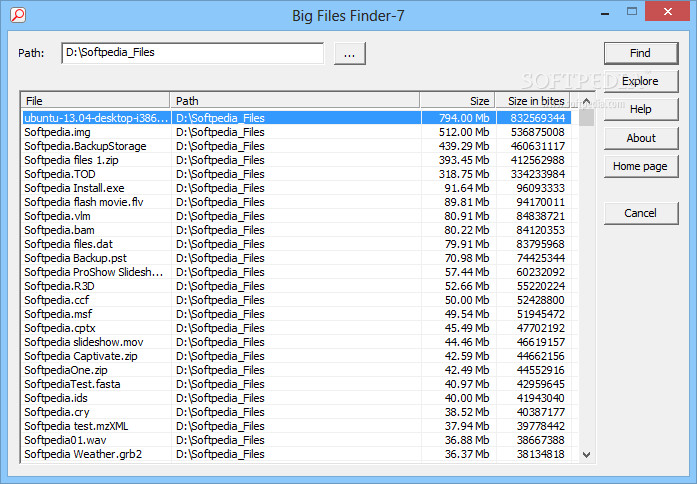Click the scrollbar up arrow
This screenshot has height=484, width=697.
(x=586, y=102)
